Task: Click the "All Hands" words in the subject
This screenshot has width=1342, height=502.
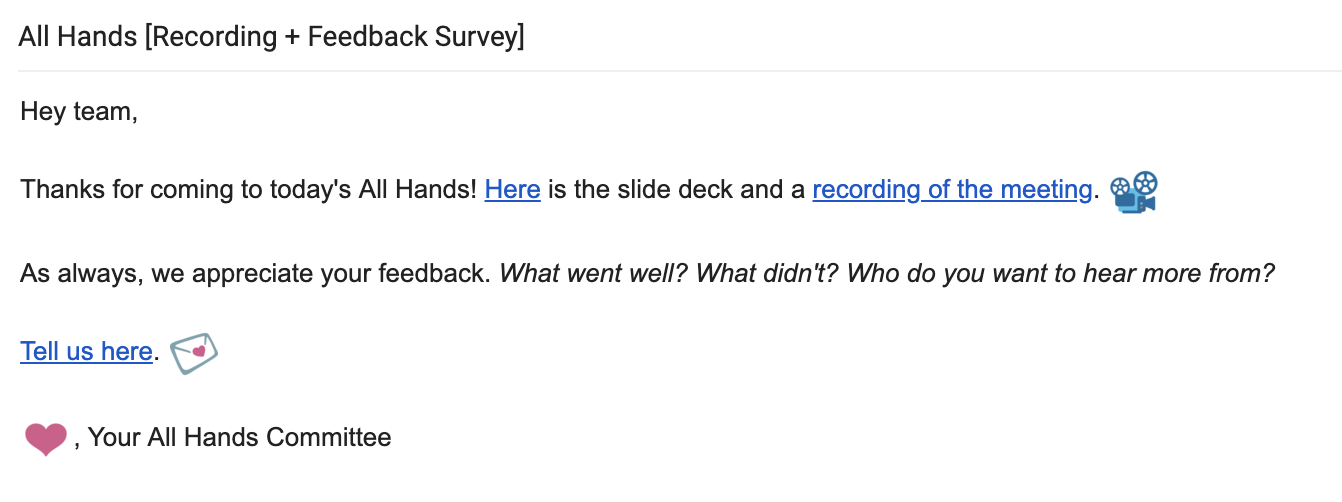Action: point(78,37)
